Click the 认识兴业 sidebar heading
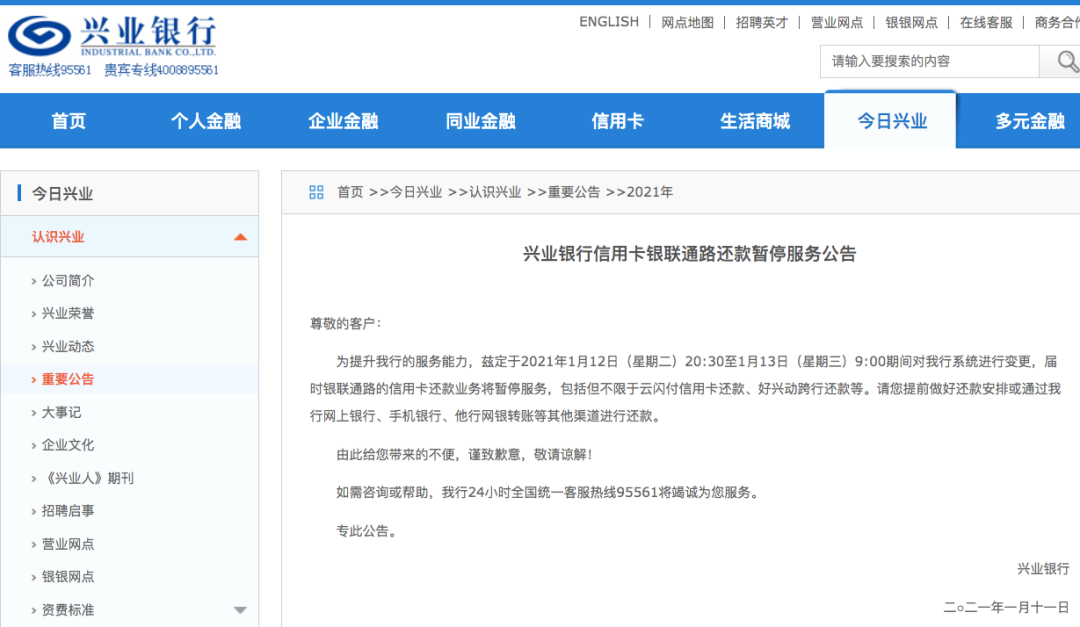The height and width of the screenshot is (627, 1080). (x=58, y=237)
